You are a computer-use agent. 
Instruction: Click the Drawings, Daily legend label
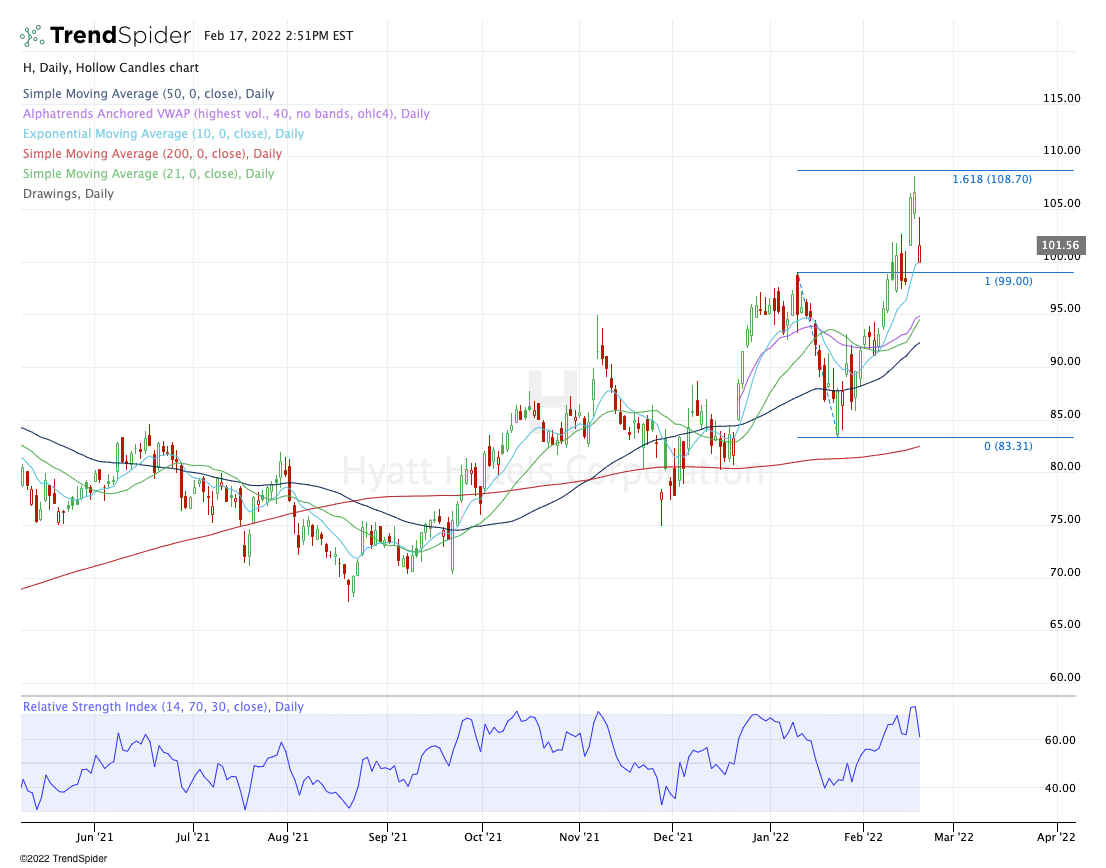click(68, 194)
